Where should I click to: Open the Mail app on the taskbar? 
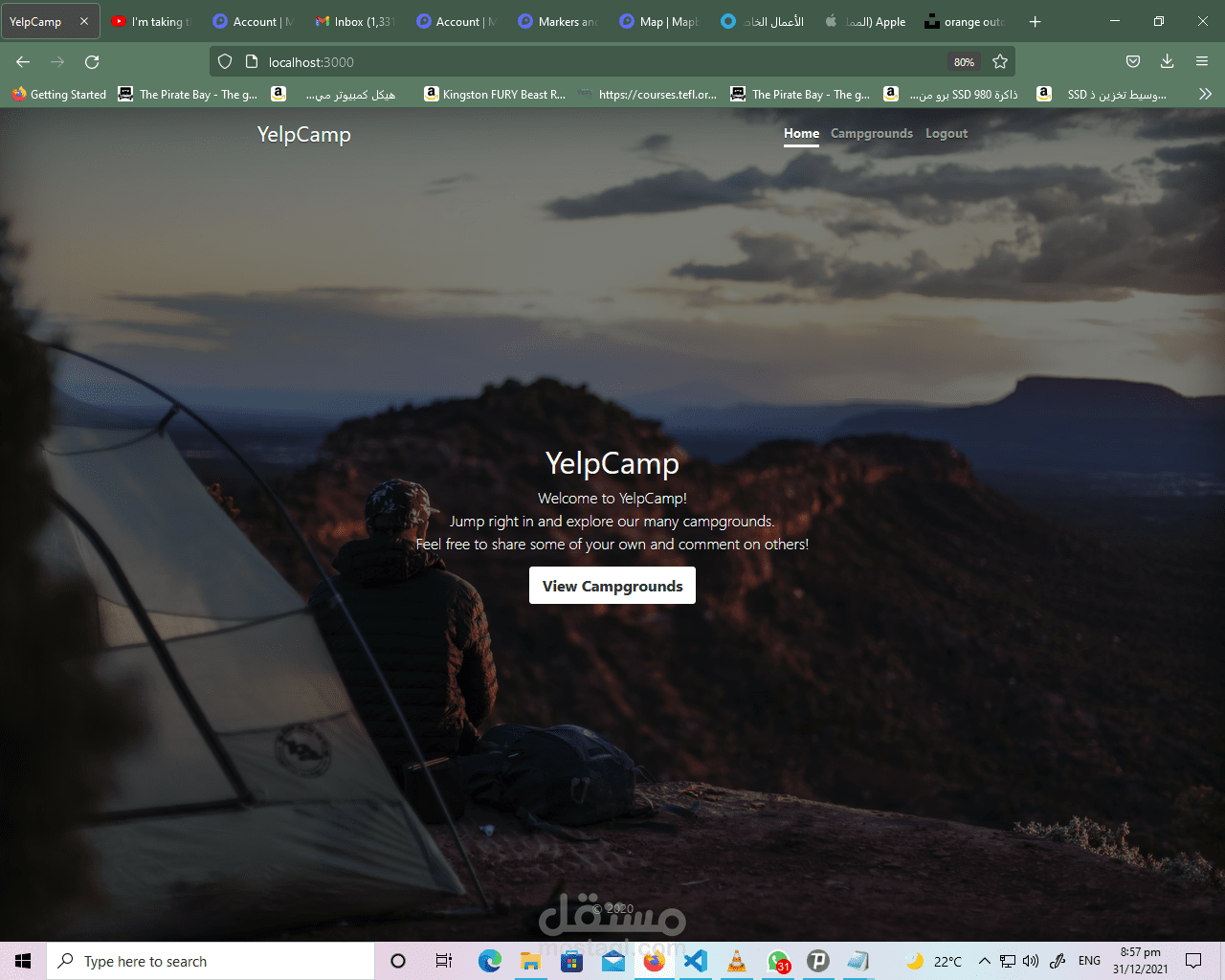point(613,961)
